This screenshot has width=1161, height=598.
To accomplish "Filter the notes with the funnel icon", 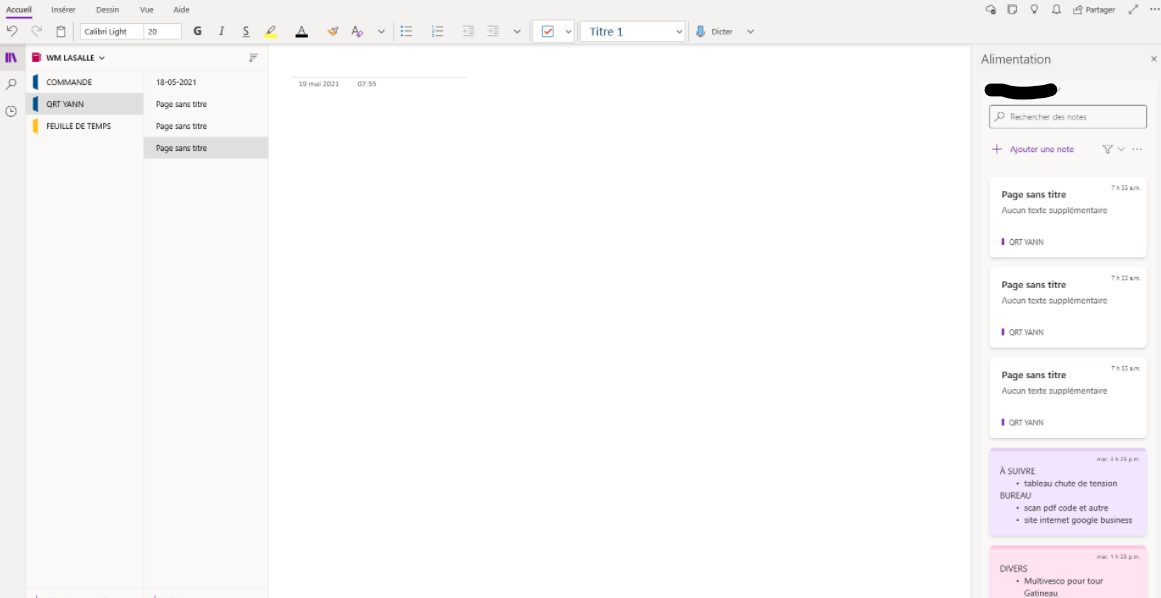I will (1107, 149).
